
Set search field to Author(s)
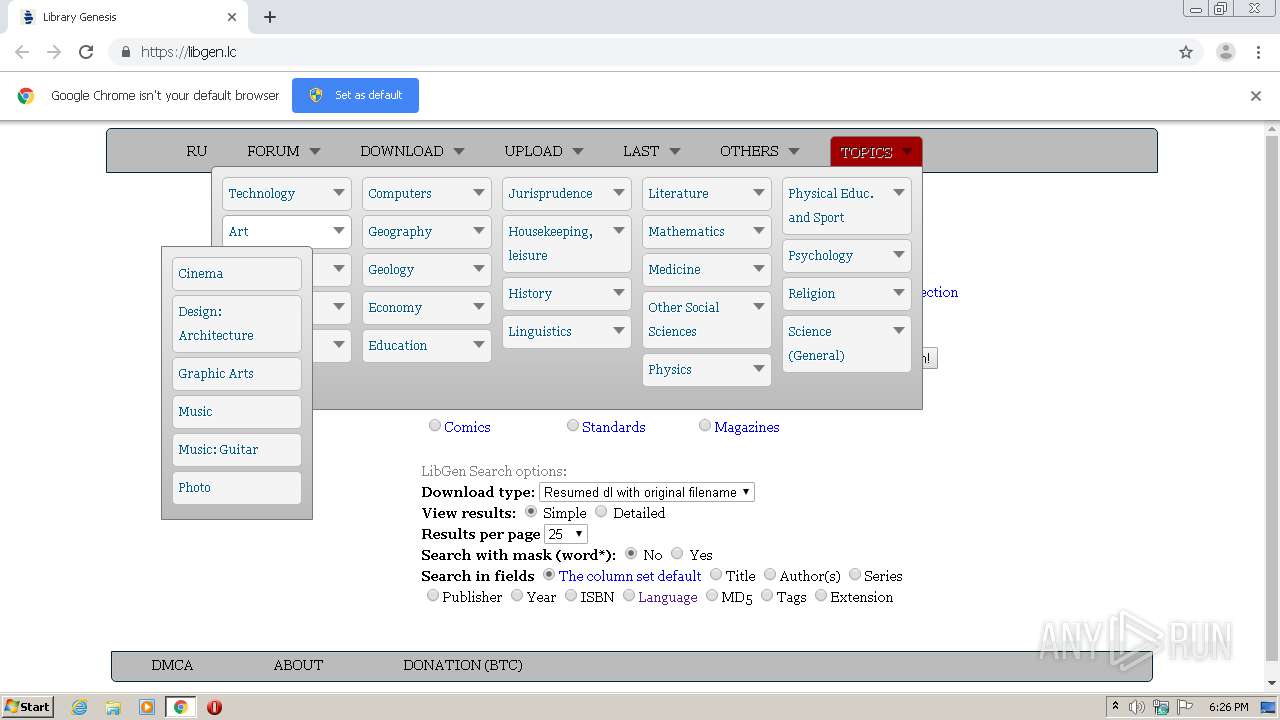tap(770, 575)
